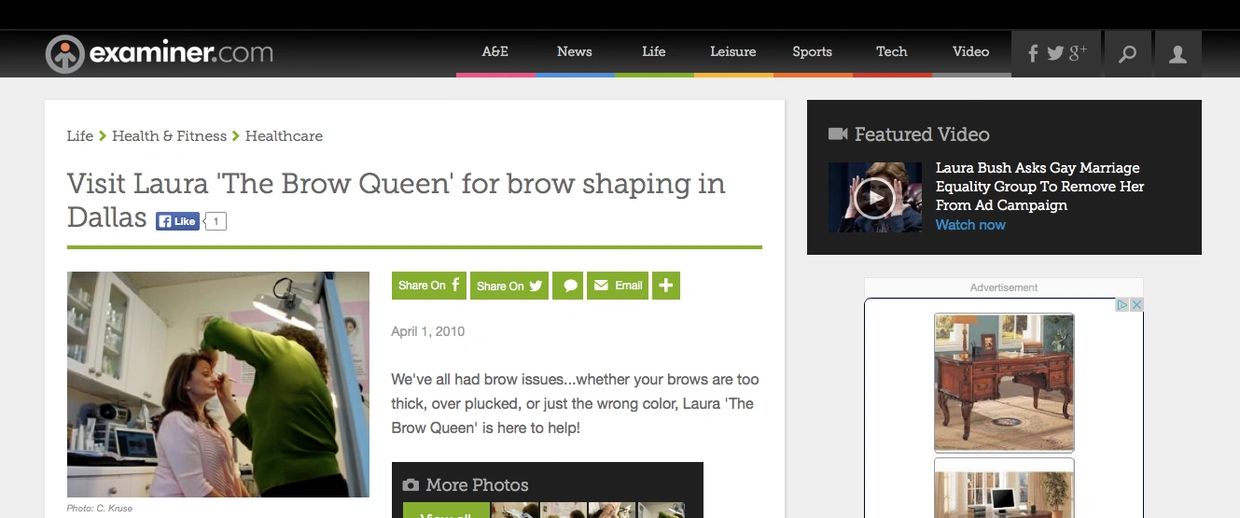The image size is (1240, 518).
Task: Open the search magnifier icon
Action: [x=1127, y=54]
